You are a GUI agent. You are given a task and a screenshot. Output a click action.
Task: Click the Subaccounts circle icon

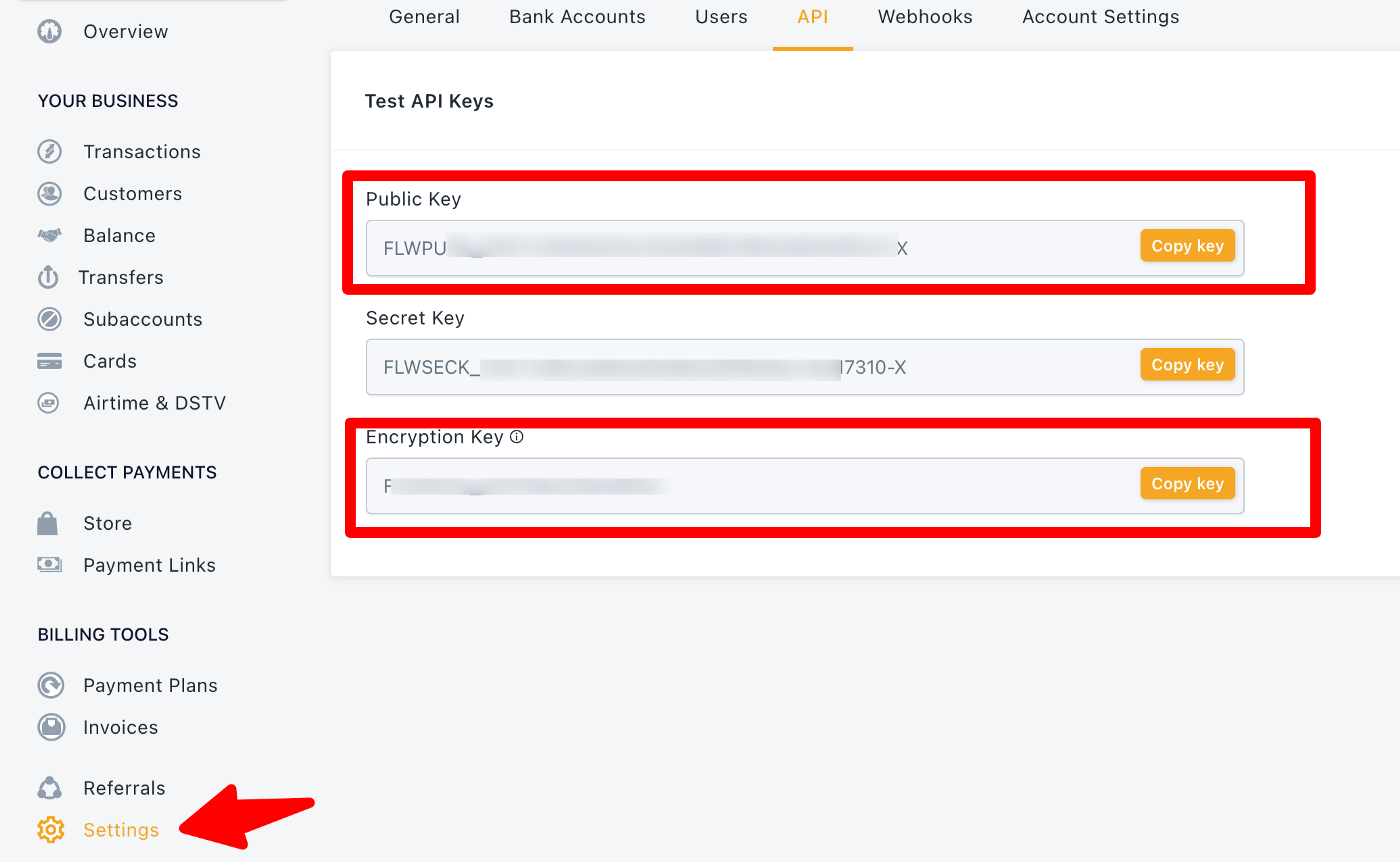coord(49,320)
